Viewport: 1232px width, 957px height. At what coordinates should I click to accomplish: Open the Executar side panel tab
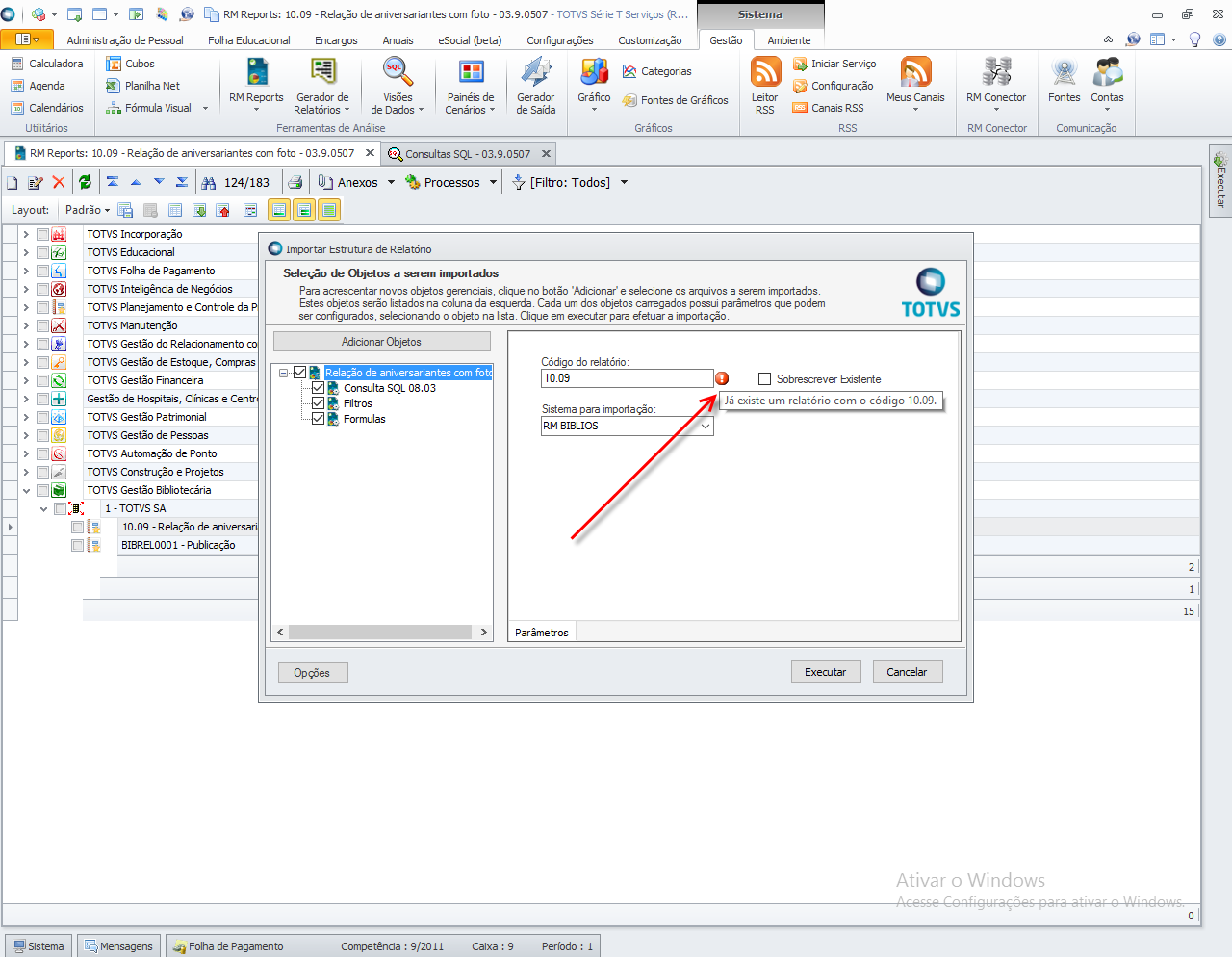[x=1220, y=180]
